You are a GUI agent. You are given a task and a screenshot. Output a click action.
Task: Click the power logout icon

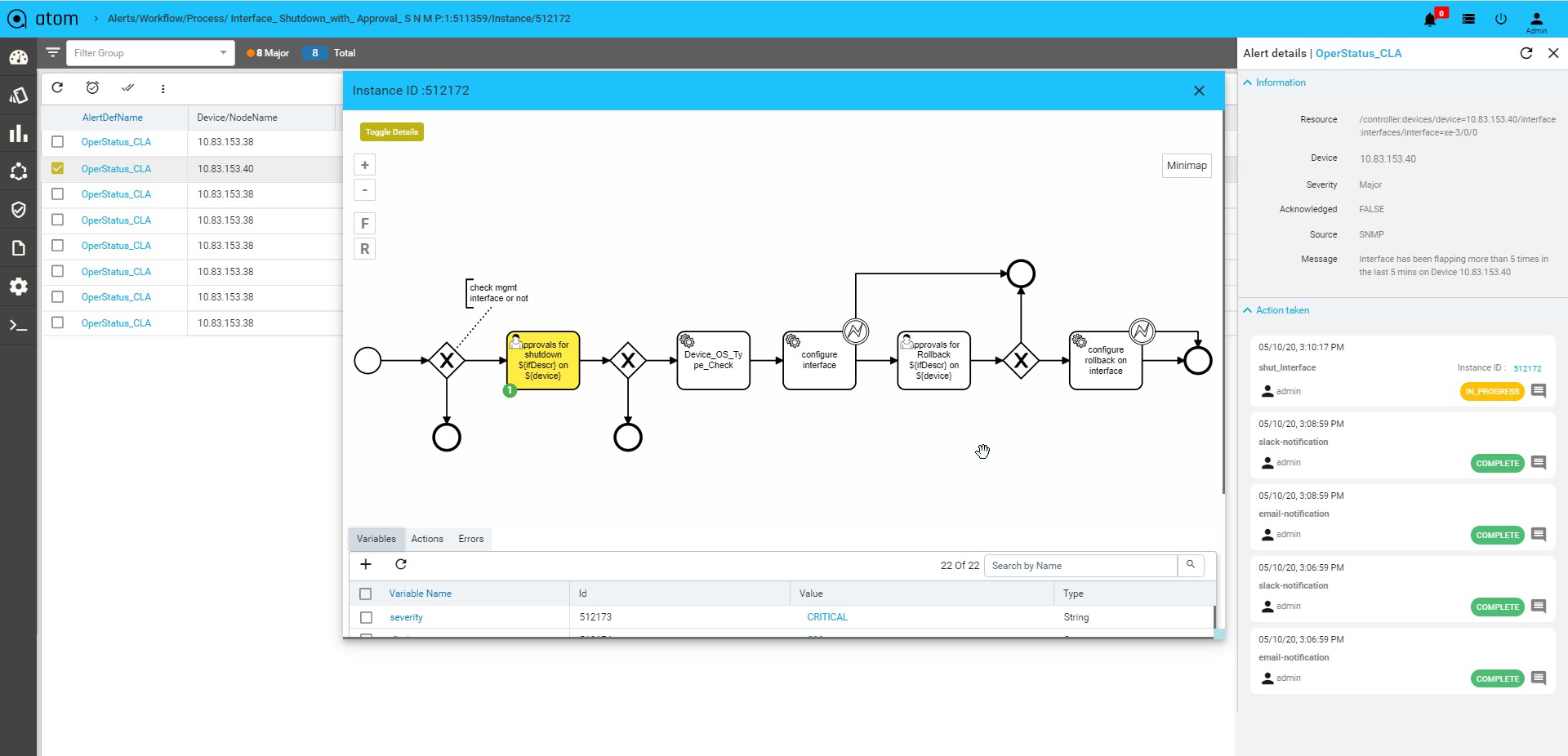[x=1501, y=19]
